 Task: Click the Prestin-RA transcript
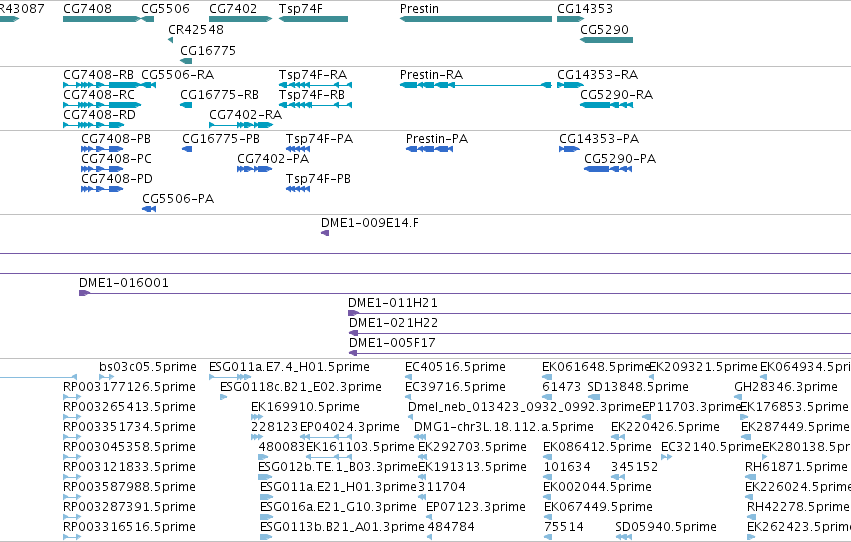[476, 85]
